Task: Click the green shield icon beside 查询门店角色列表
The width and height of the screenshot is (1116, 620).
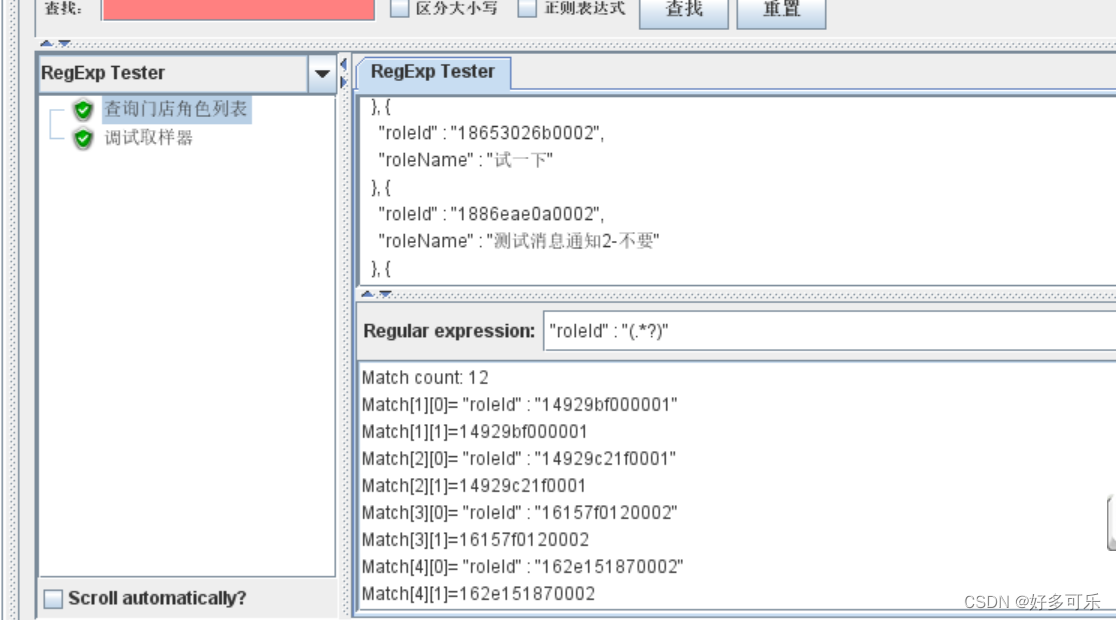Action: [x=83, y=110]
